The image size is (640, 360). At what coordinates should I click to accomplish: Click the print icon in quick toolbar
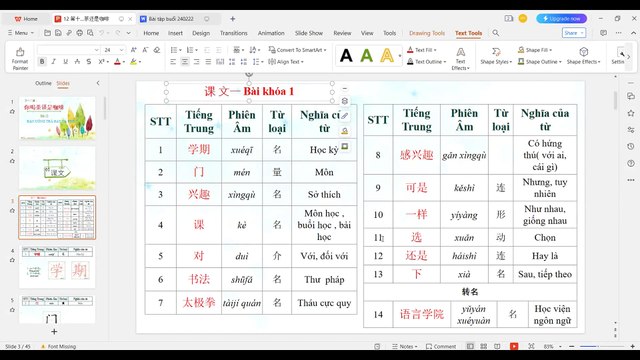pos(79,33)
